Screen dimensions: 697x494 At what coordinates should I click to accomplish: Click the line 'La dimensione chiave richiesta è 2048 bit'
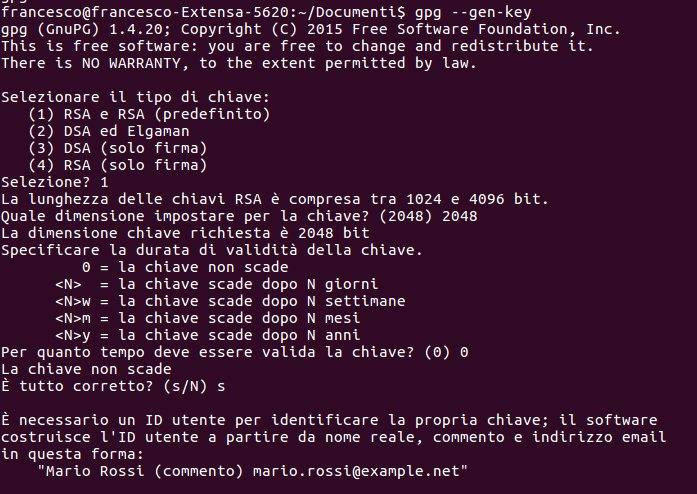(185, 233)
